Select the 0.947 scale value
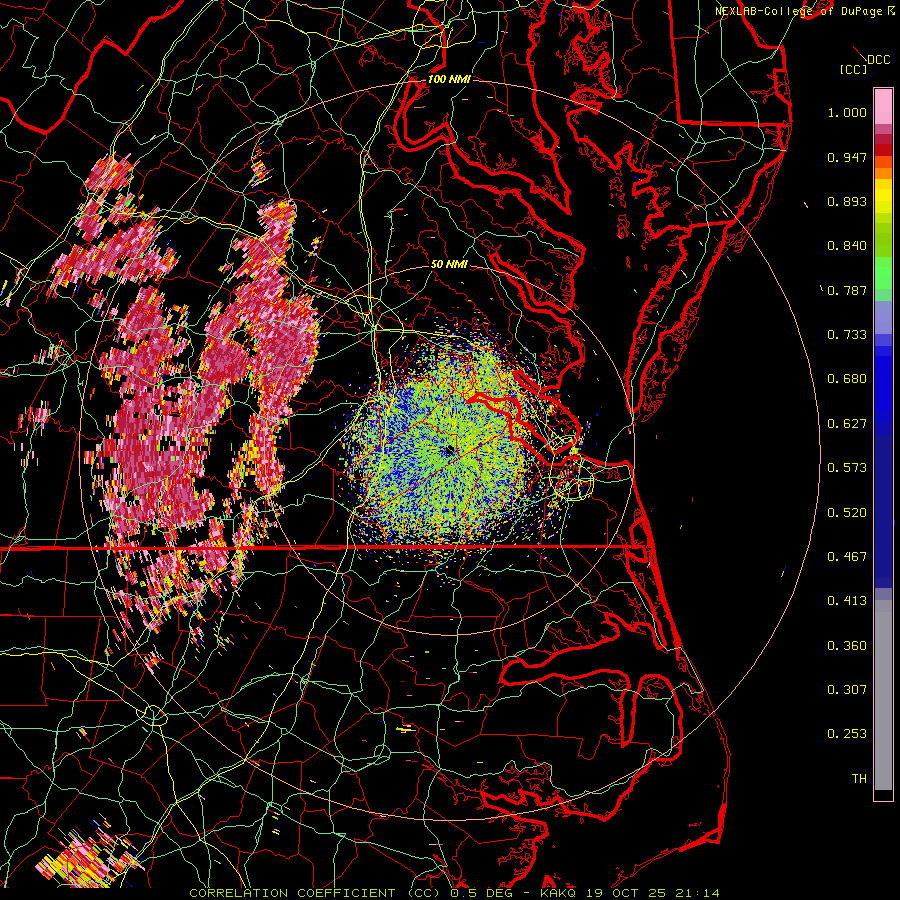 [847, 157]
